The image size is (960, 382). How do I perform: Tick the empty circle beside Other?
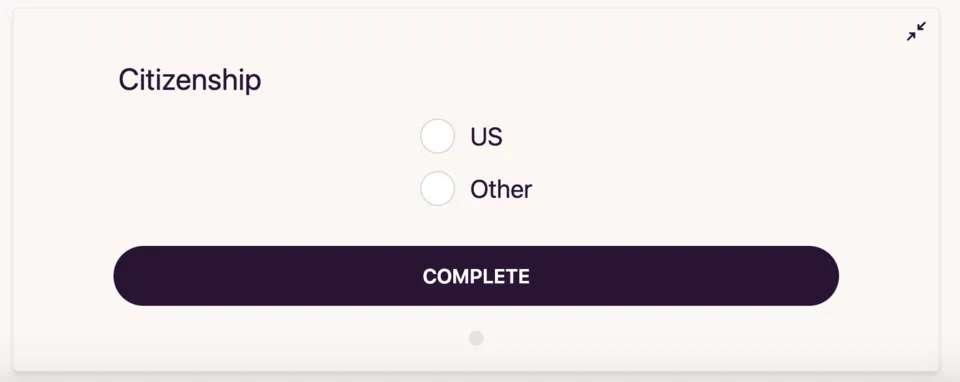[x=437, y=189]
